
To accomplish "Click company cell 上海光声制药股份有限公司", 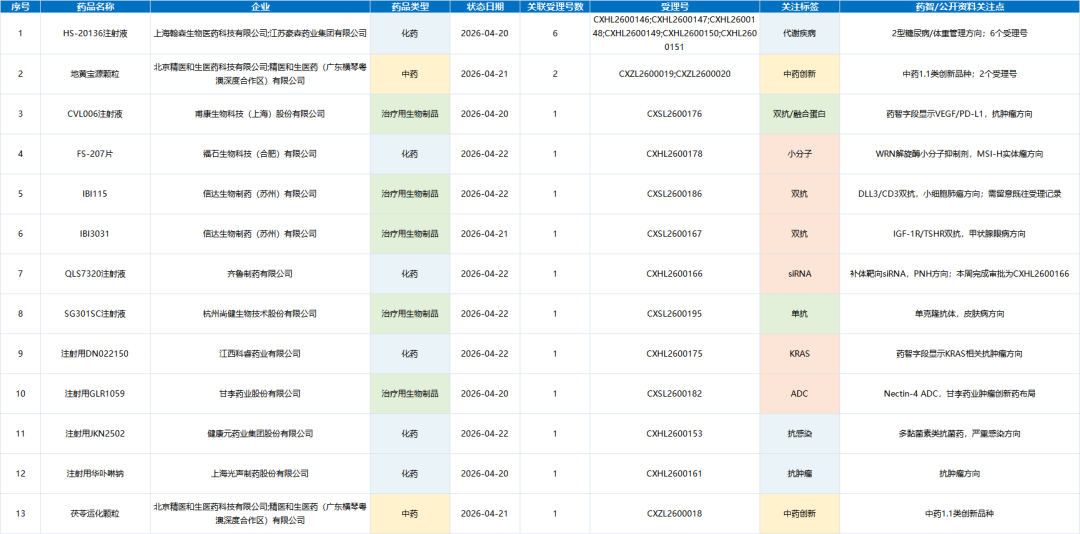I will (260, 473).
